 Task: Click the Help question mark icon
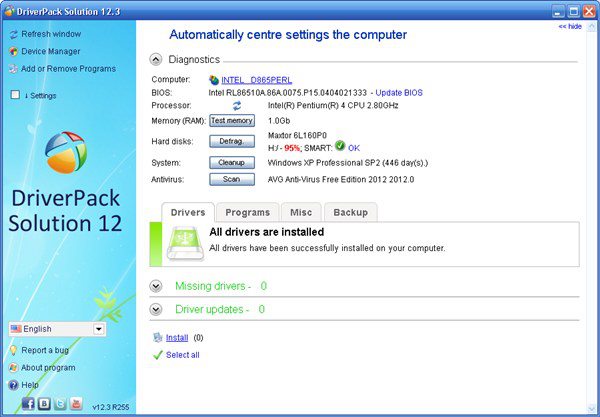tap(13, 385)
